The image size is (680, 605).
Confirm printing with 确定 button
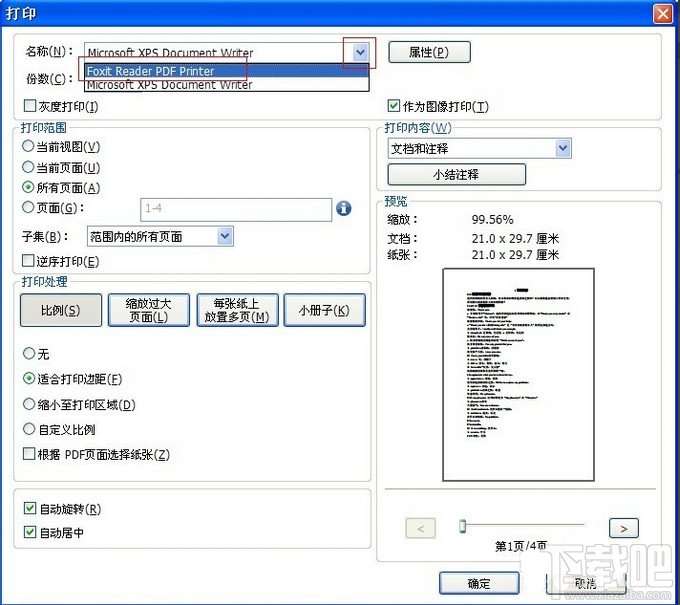tap(479, 583)
